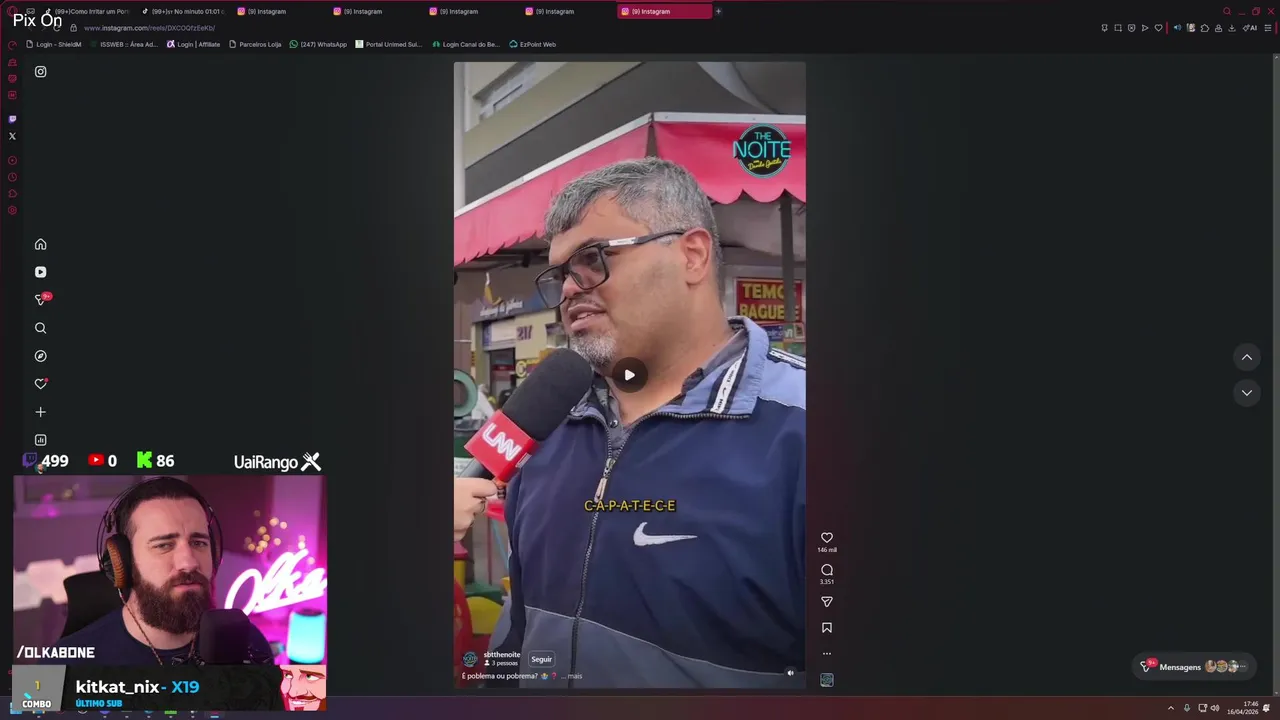Open direct messages in Instagram sidebar
Screen dimensions: 1280x720
click(41, 300)
